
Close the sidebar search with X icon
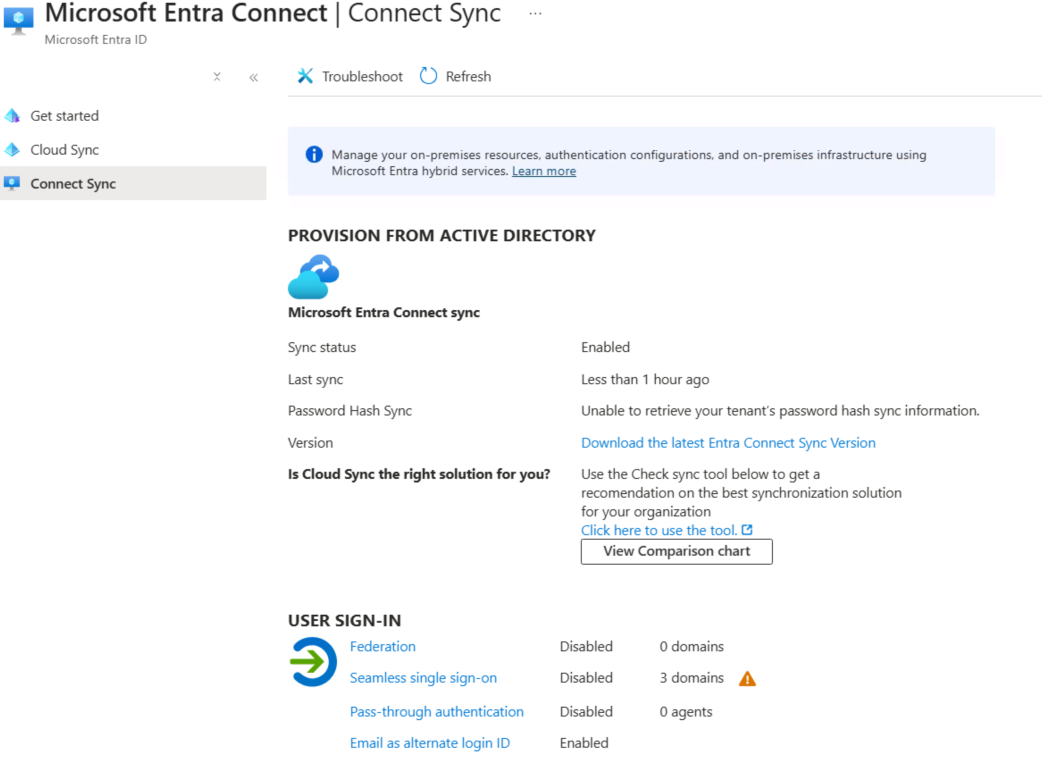click(x=217, y=77)
